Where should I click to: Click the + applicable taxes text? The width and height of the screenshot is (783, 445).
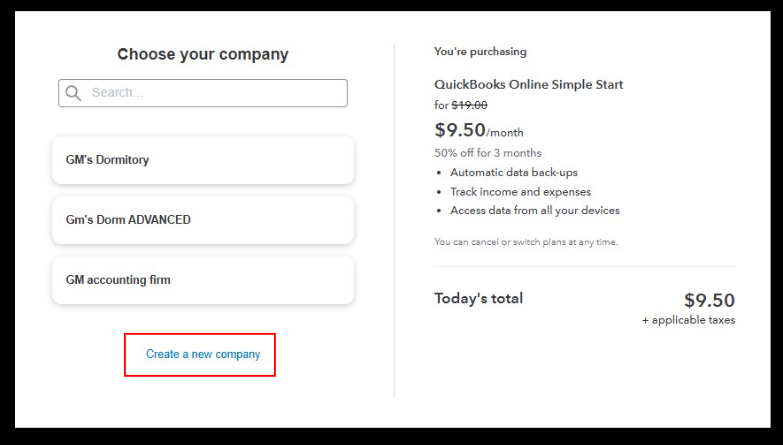coord(688,320)
